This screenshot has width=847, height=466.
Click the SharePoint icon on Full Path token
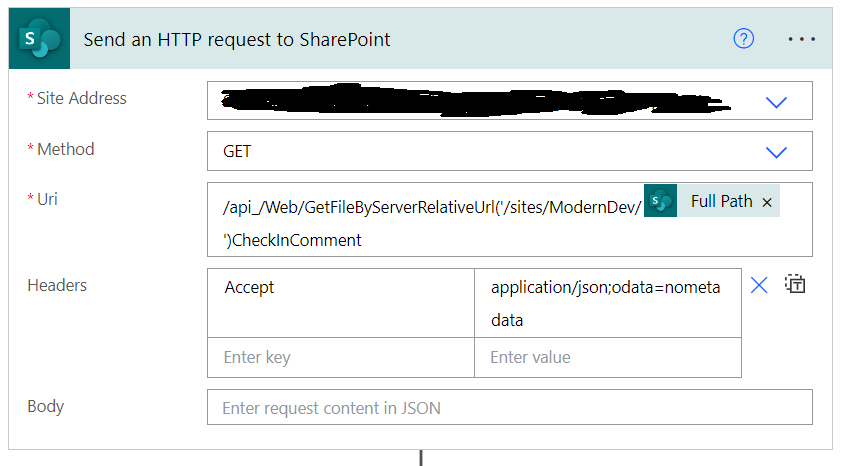(x=660, y=202)
